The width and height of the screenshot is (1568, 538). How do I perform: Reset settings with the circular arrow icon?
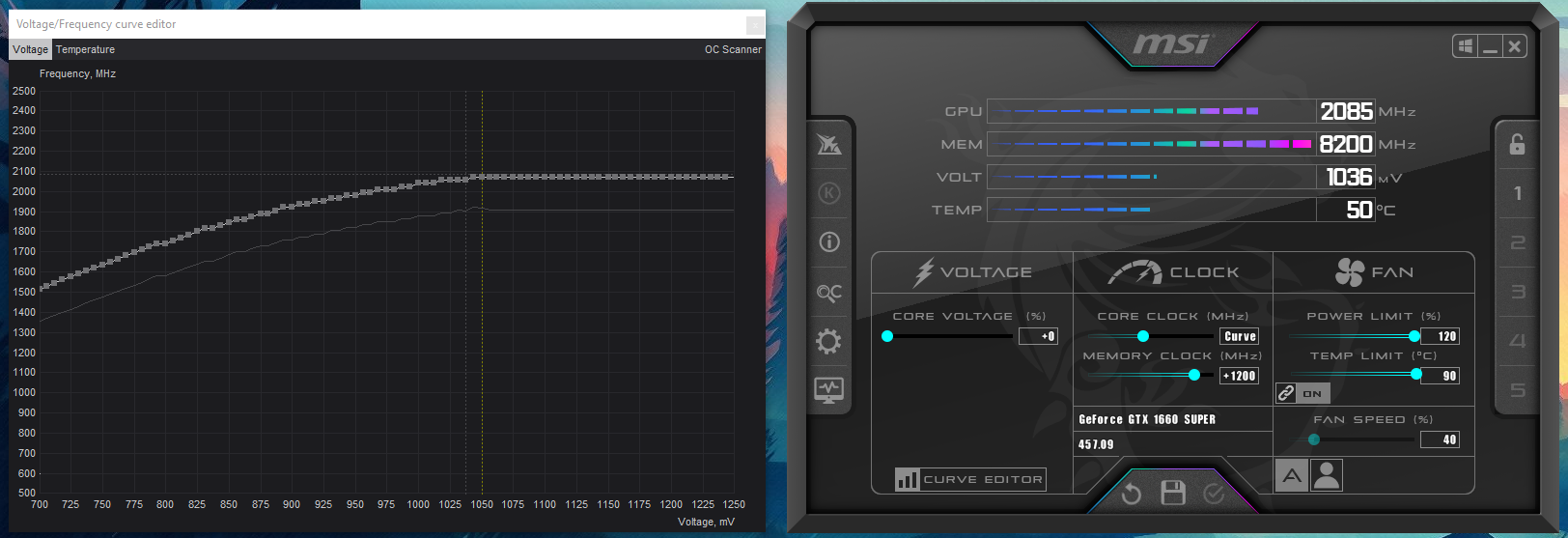1132,494
